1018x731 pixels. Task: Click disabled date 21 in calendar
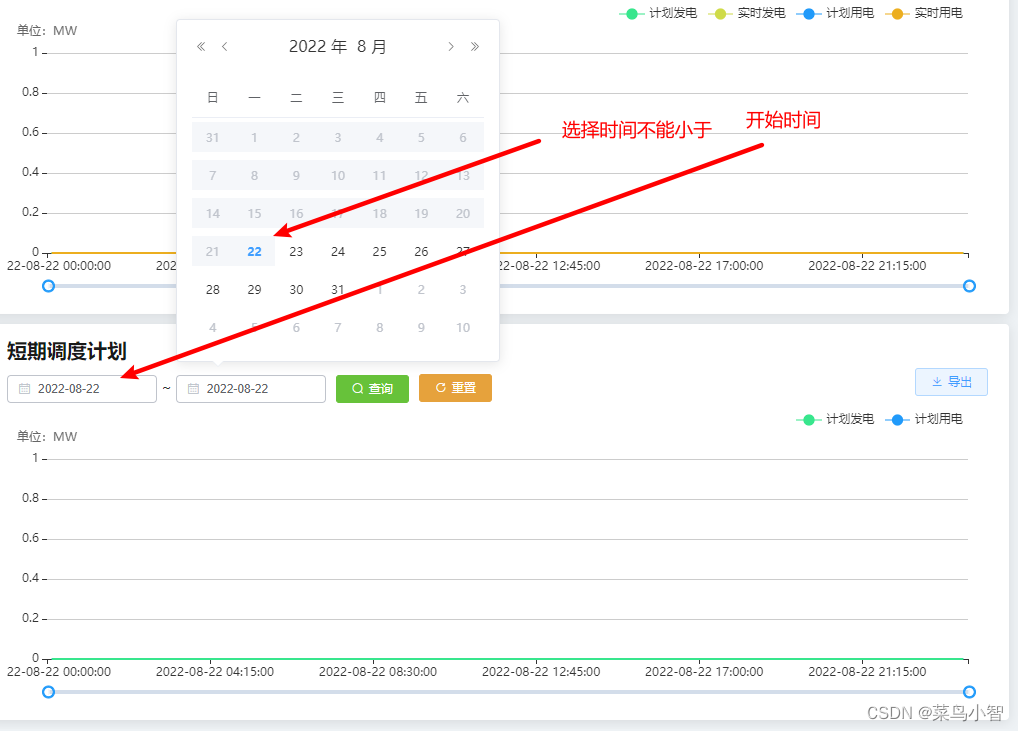(213, 252)
